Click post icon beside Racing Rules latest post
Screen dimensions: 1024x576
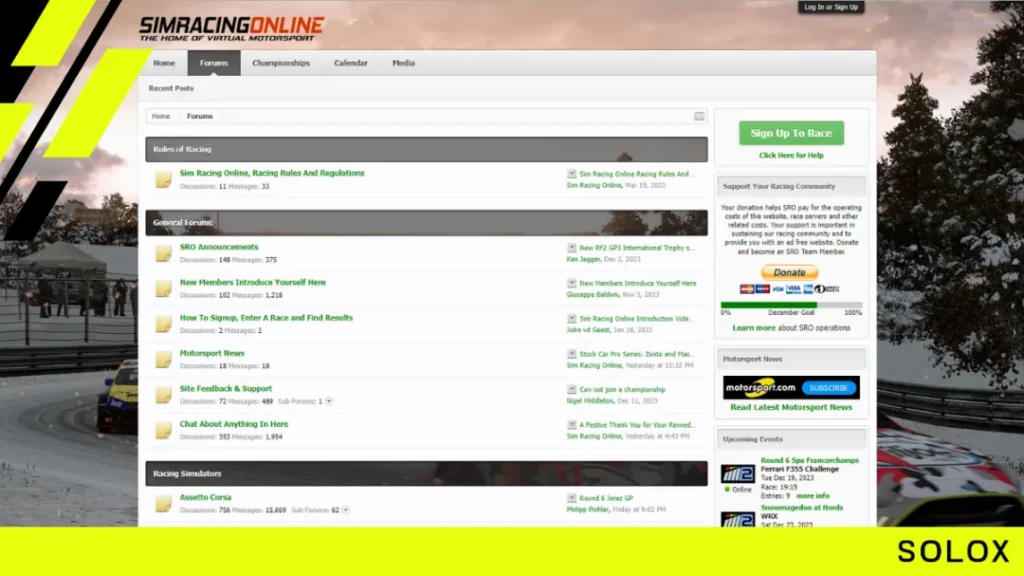click(x=571, y=174)
